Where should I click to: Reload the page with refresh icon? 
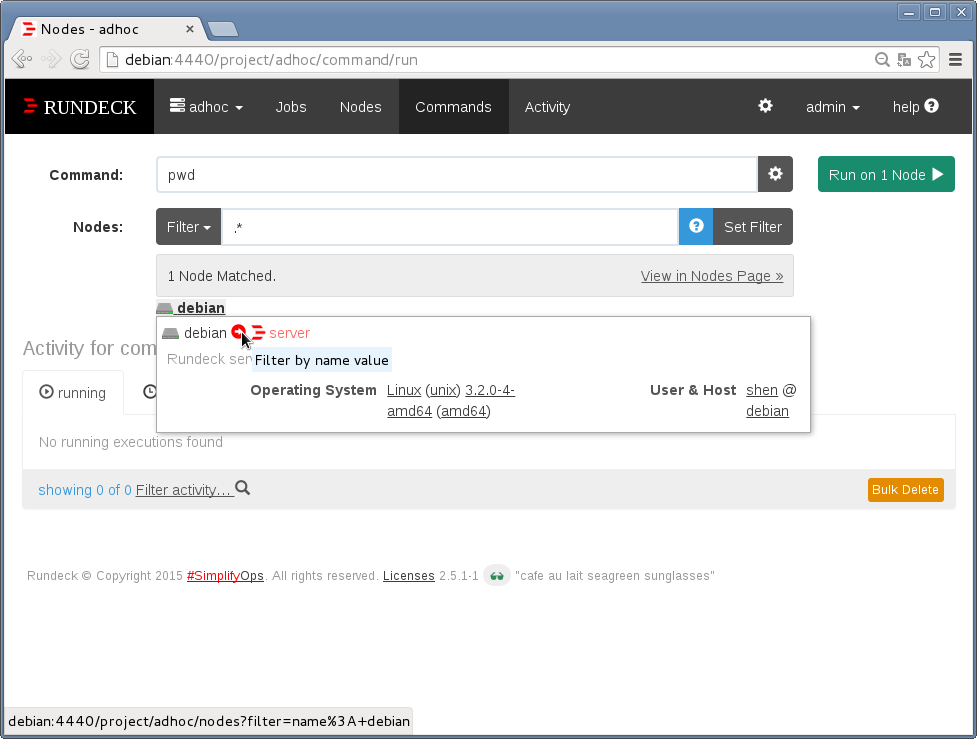[x=80, y=59]
